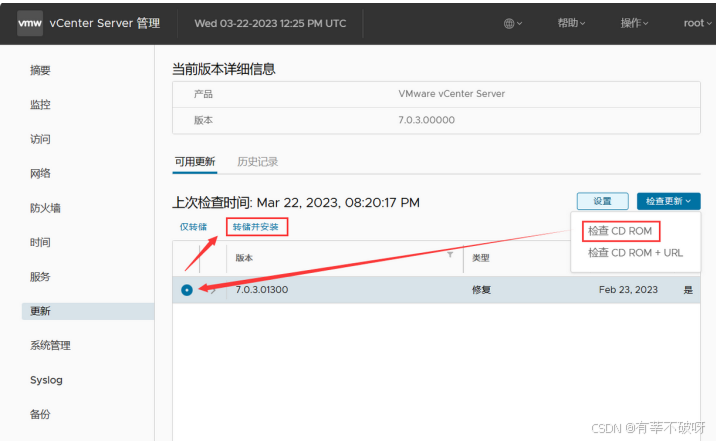
Task: Click the 检查更新 dropdown button
Action: (668, 201)
